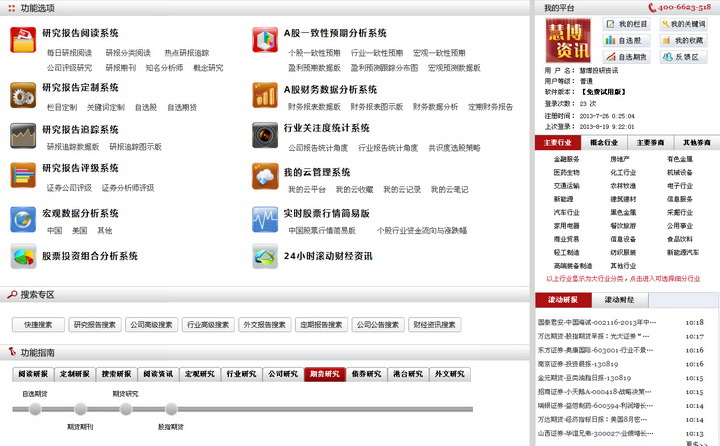Click the 股票投资组合分析系统 pie chart icon
720x446 pixels.
tap(23, 256)
